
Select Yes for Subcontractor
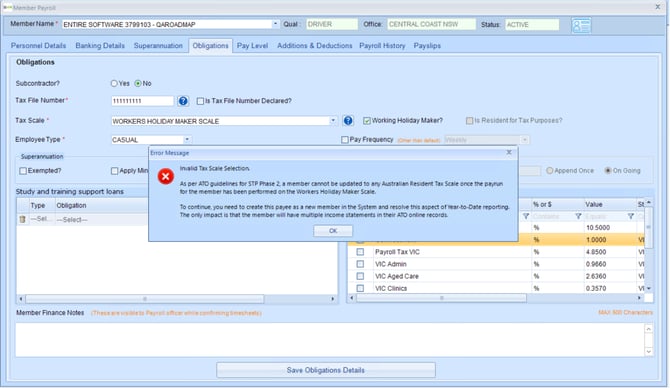coord(114,83)
